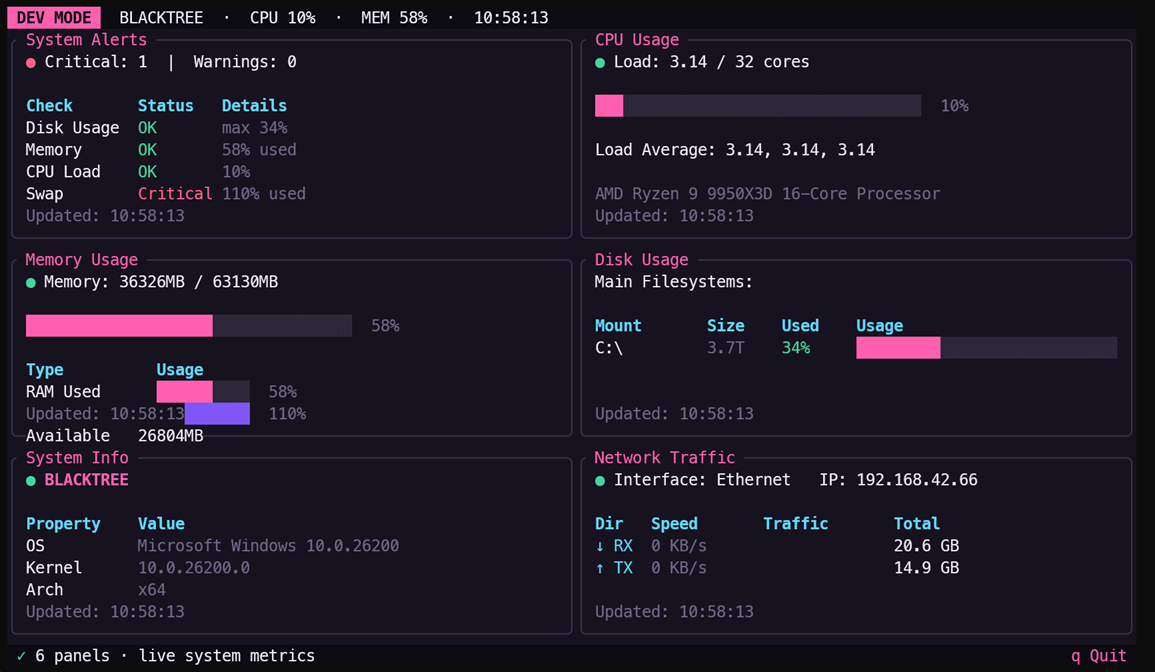Click the purple 110% swap bar
Screen dimensions: 1155x672
[x=217, y=413]
